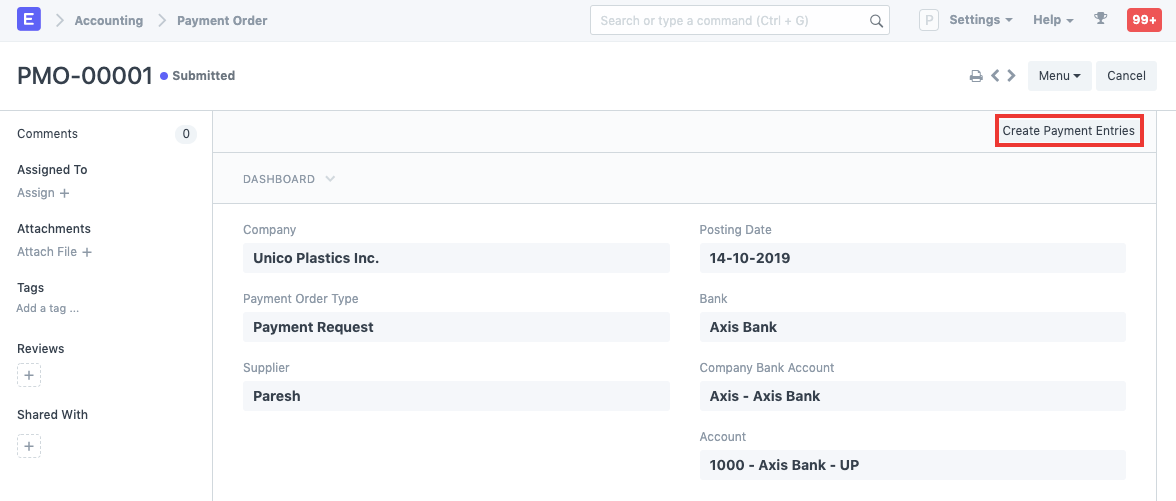Go to next document arrow
This screenshot has height=501, width=1176.
1012,75
